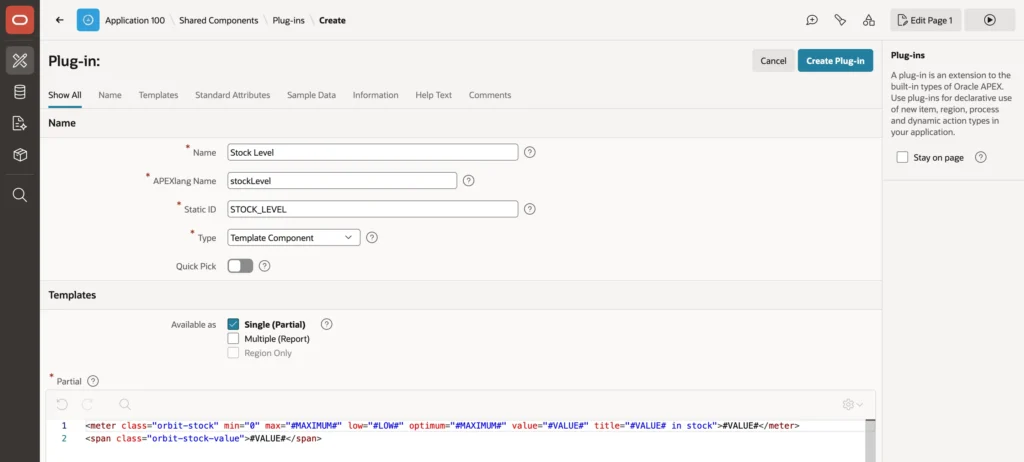Switch to the Help Text tab

(x=434, y=95)
